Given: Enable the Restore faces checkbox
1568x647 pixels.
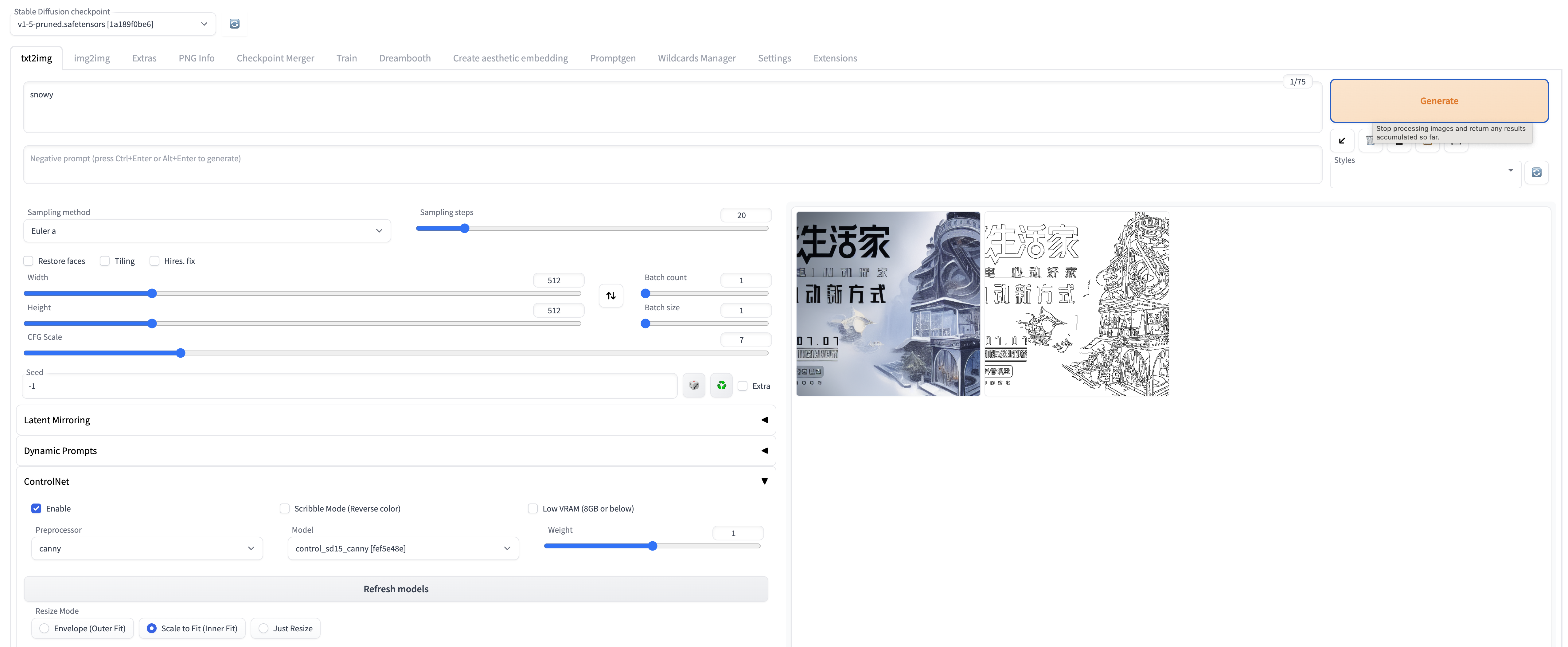Looking at the screenshot, I should pos(29,261).
